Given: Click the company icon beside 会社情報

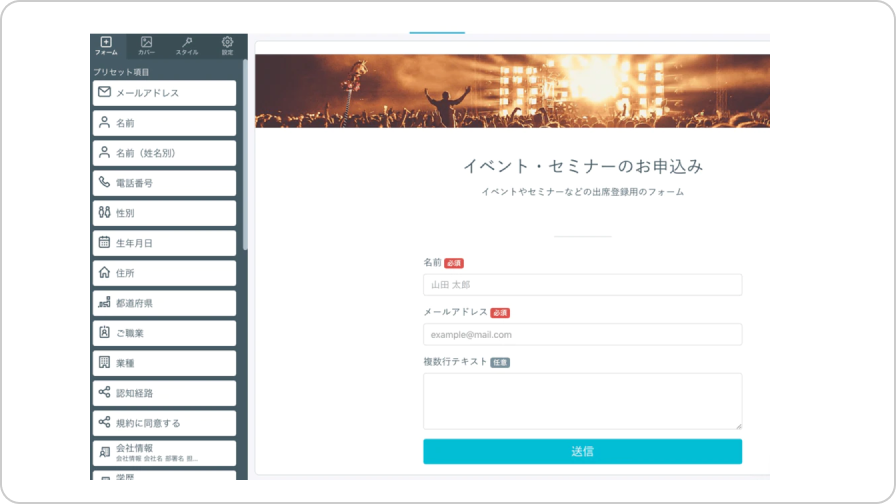Looking at the screenshot, I should (x=104, y=452).
